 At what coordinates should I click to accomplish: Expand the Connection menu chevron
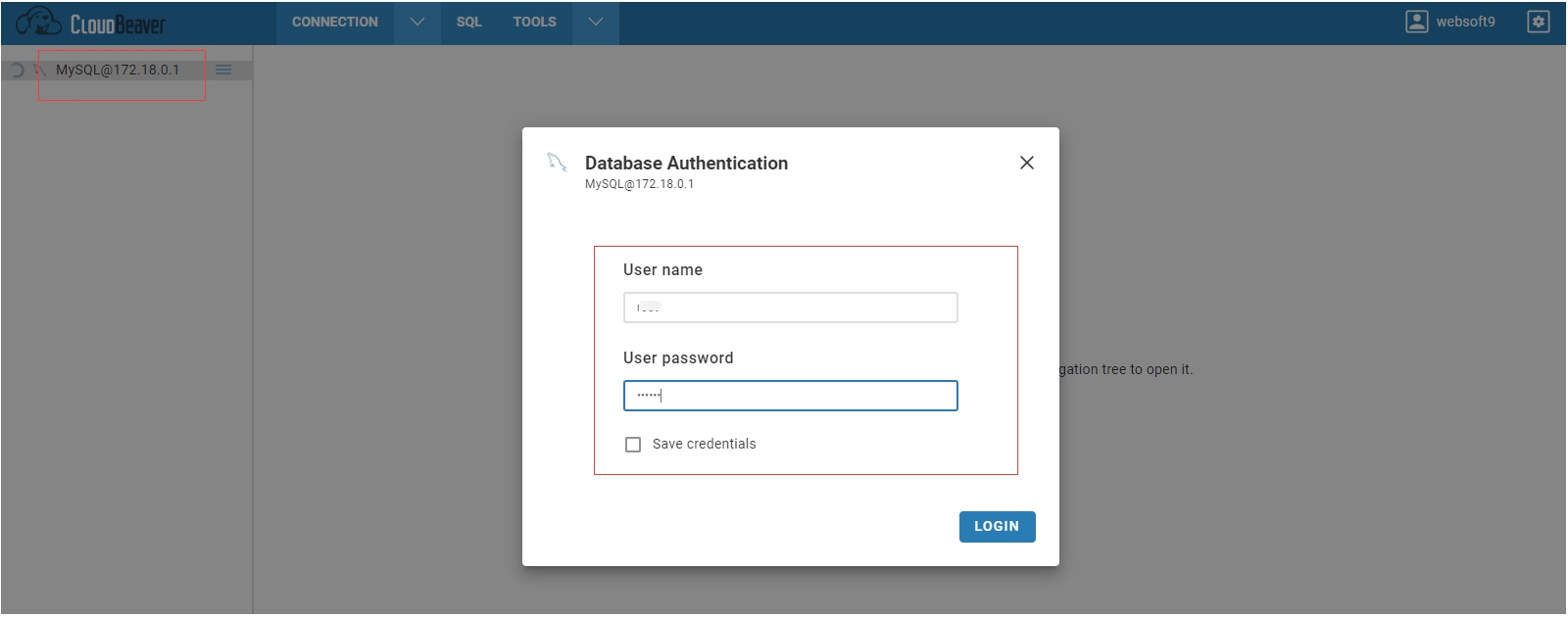416,22
